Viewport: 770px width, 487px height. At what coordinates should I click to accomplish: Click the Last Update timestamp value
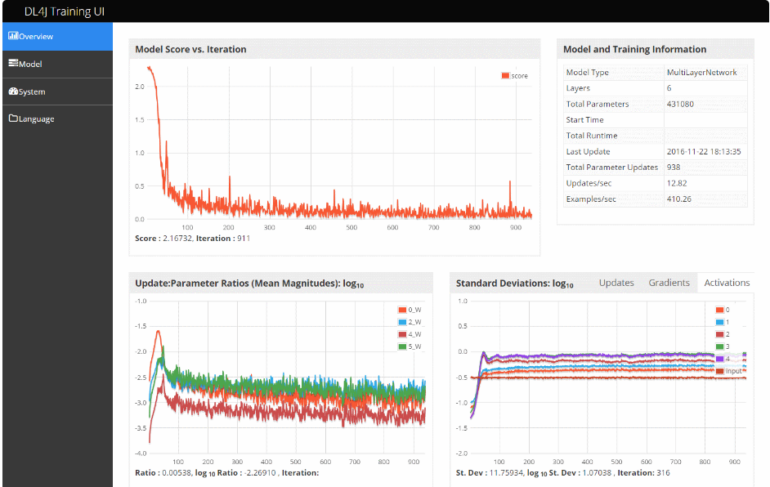click(x=704, y=151)
